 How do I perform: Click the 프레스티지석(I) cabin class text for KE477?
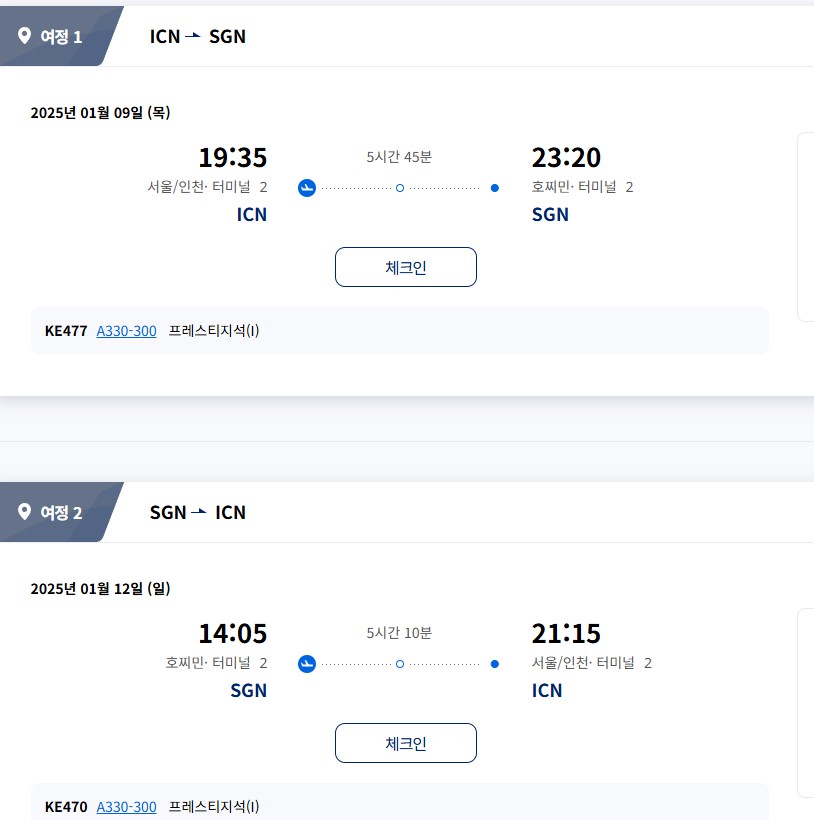pos(214,331)
